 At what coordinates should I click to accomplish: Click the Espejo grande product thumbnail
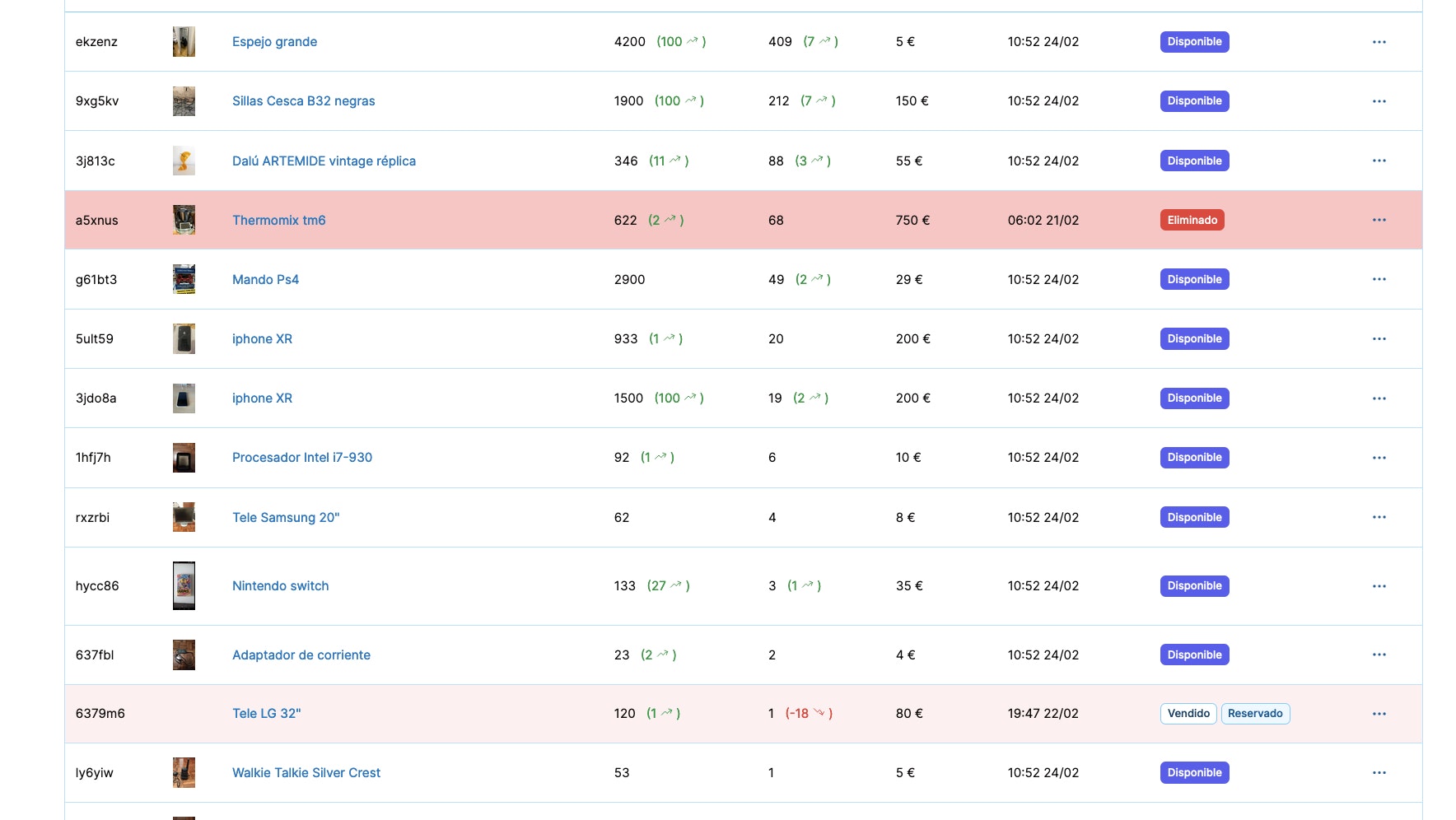(x=184, y=42)
